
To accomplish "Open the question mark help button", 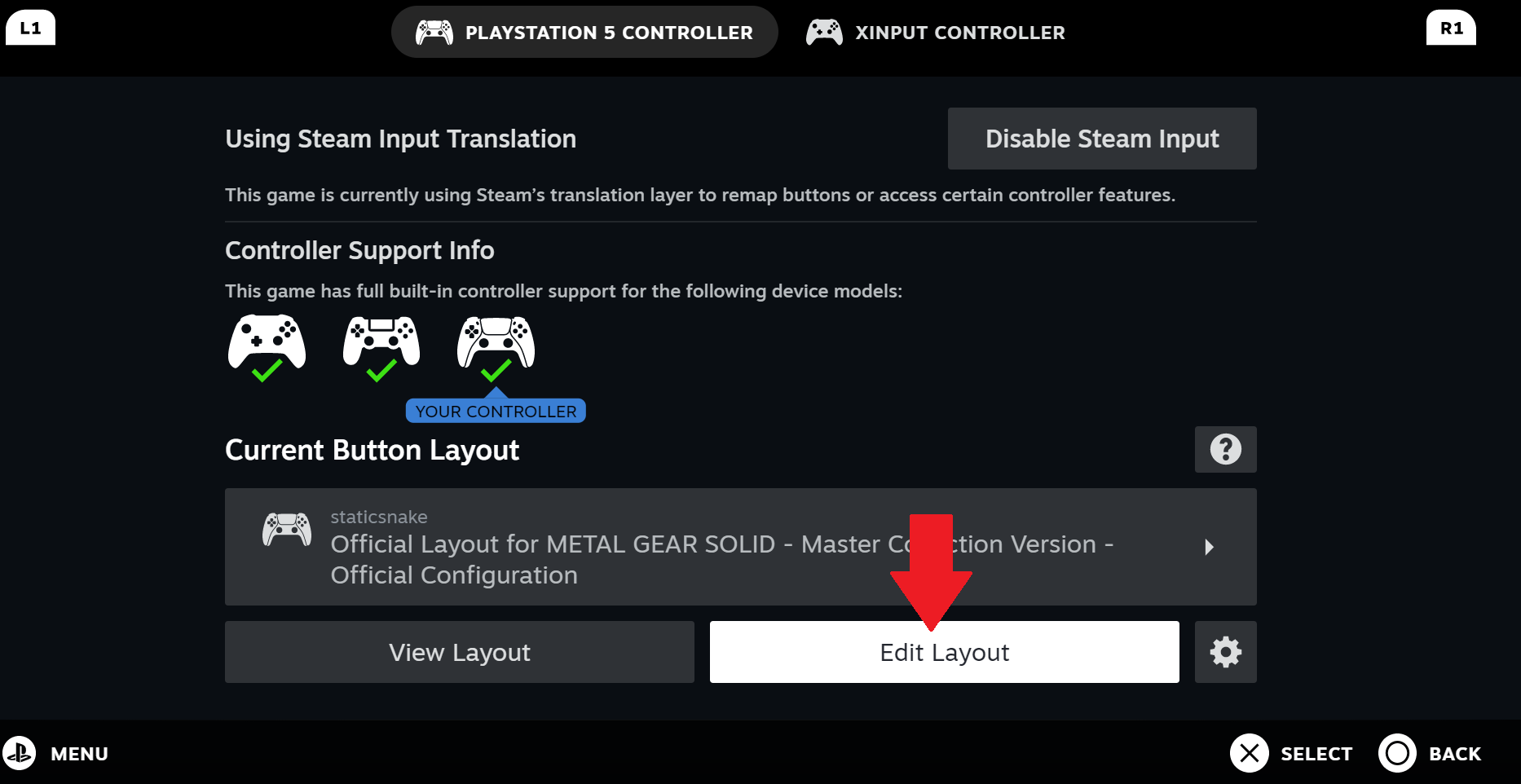I will tap(1226, 449).
